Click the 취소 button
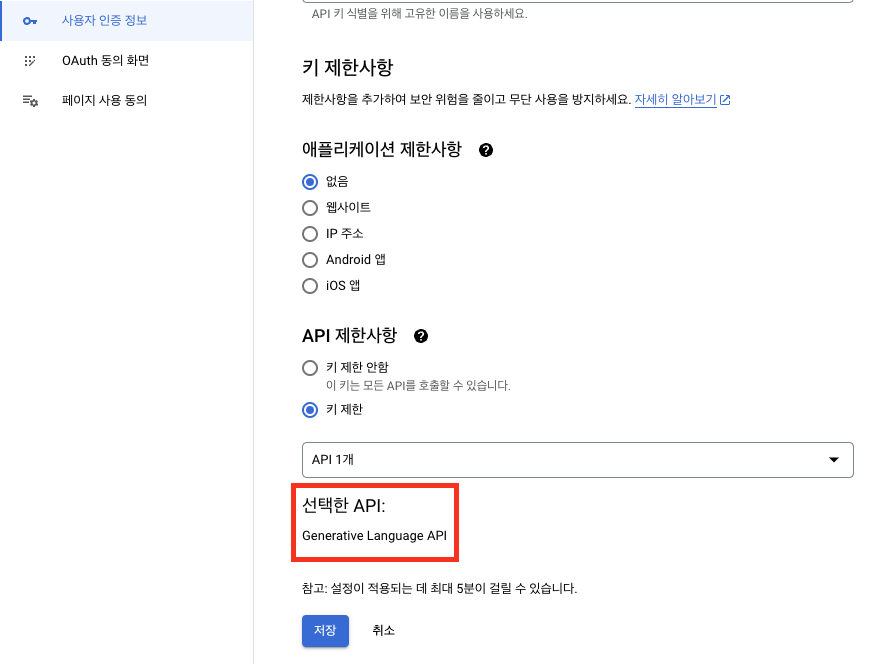 tap(384, 631)
